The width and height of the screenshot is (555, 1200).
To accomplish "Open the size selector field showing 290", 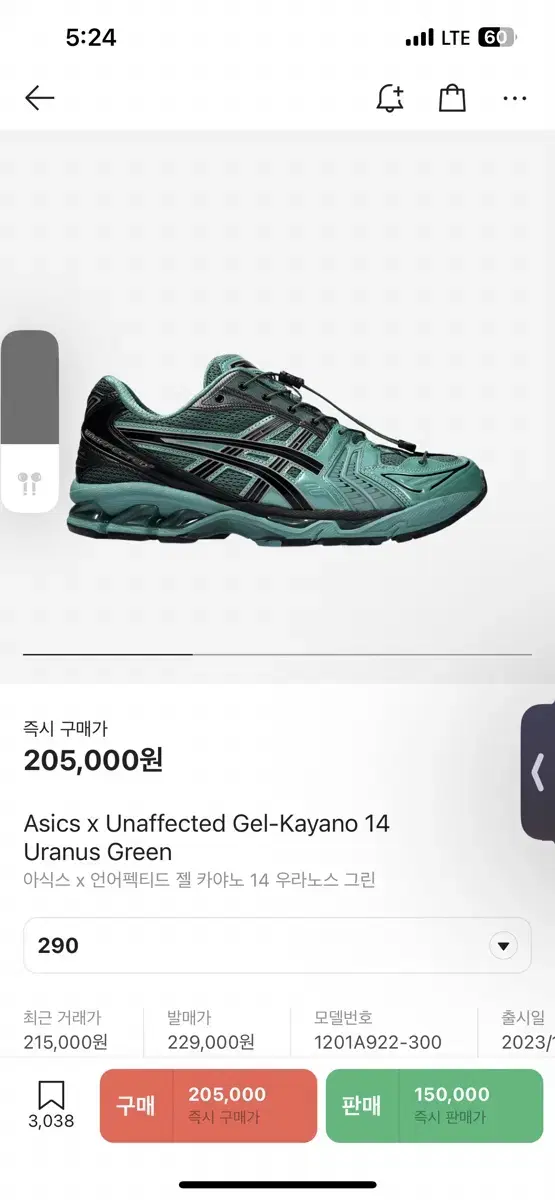I will (277, 946).
